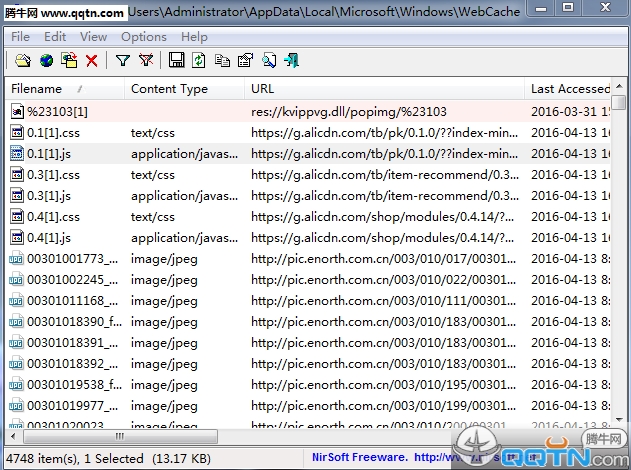Click the globe open-in-browser icon
631x470 pixels.
46,61
